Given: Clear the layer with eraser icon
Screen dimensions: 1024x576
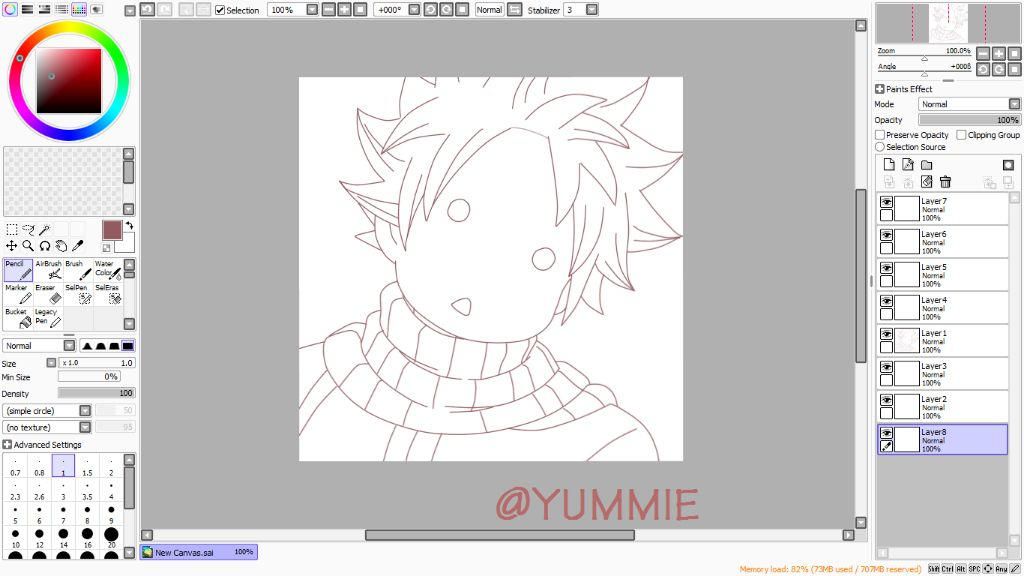Looking at the screenshot, I should click(x=926, y=182).
